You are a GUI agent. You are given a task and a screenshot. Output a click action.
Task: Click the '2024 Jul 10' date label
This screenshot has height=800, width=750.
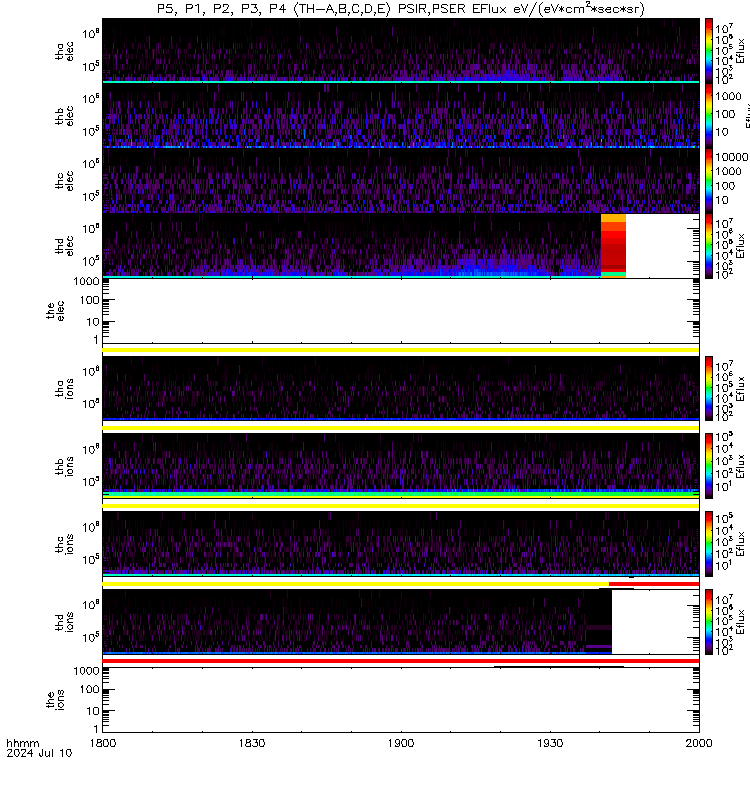39,753
